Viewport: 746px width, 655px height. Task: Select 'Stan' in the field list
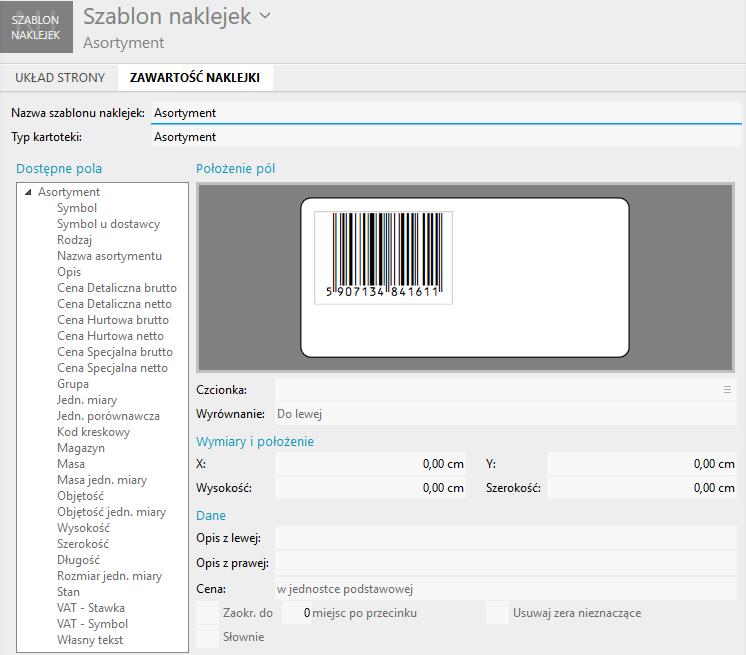tap(69, 592)
